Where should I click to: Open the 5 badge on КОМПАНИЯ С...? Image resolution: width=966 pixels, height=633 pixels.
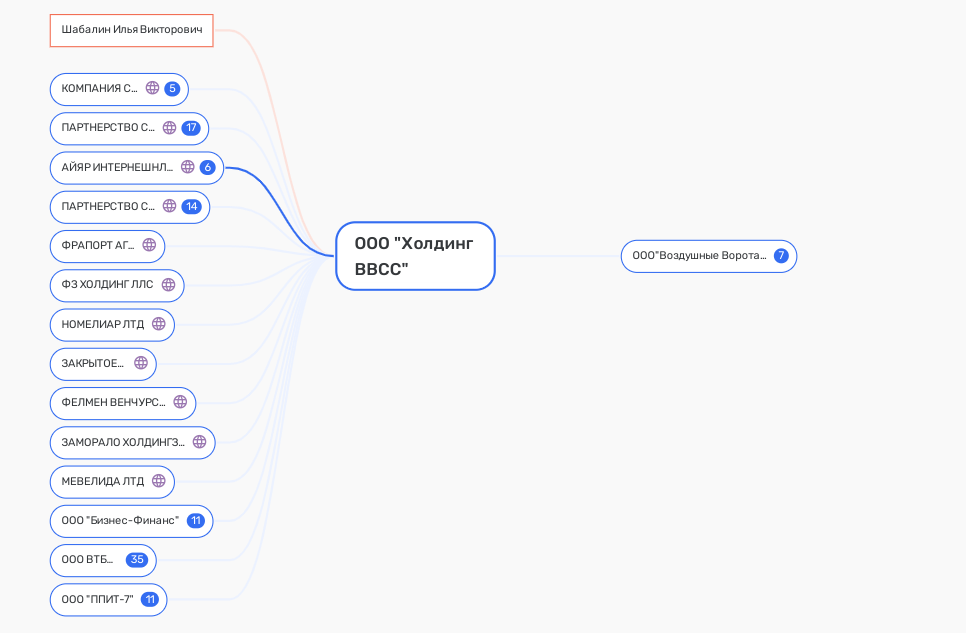172,88
